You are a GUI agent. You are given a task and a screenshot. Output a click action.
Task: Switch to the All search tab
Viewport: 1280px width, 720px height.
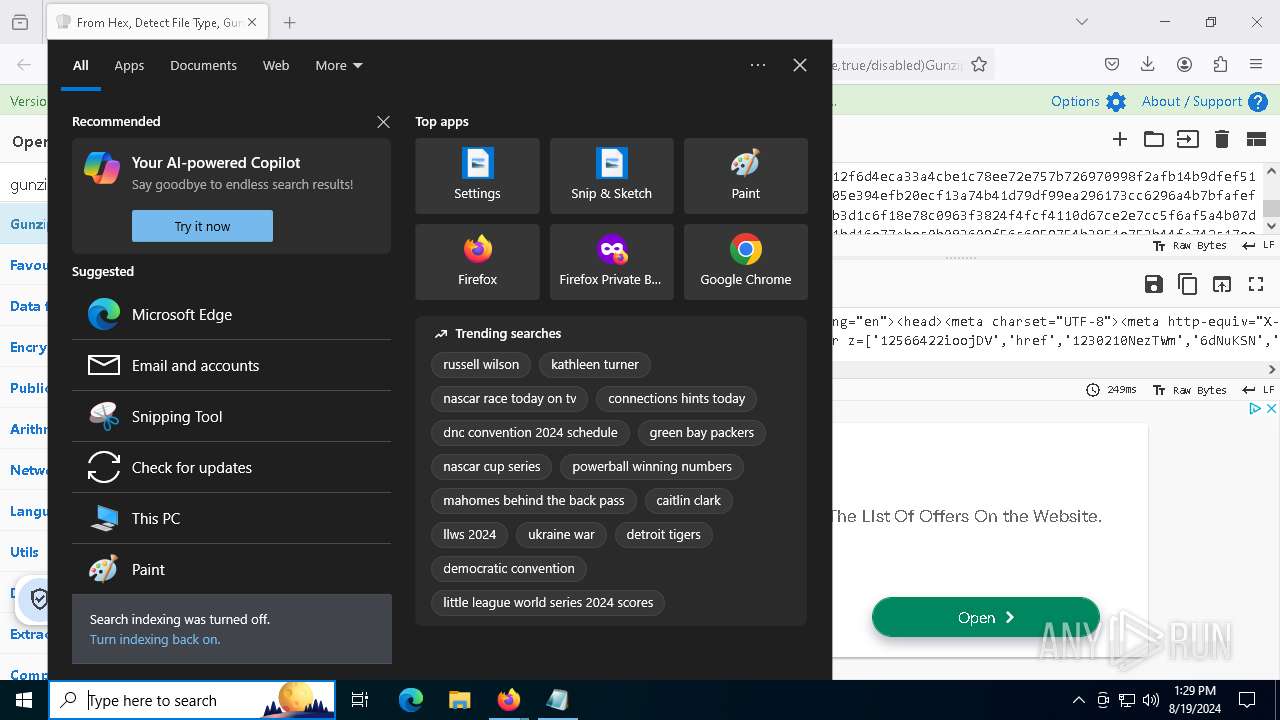81,65
